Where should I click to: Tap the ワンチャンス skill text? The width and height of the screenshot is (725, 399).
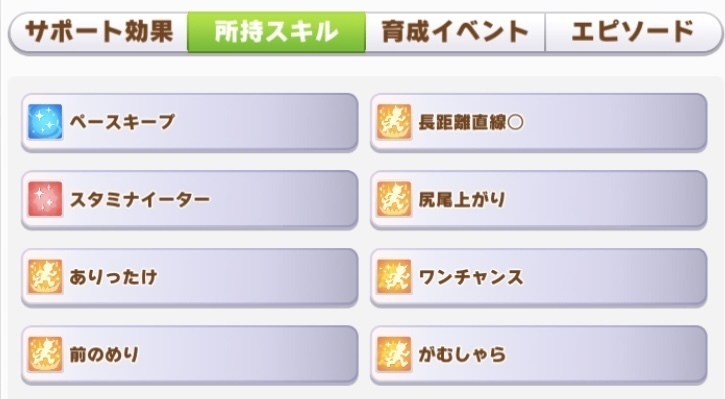click(x=471, y=277)
